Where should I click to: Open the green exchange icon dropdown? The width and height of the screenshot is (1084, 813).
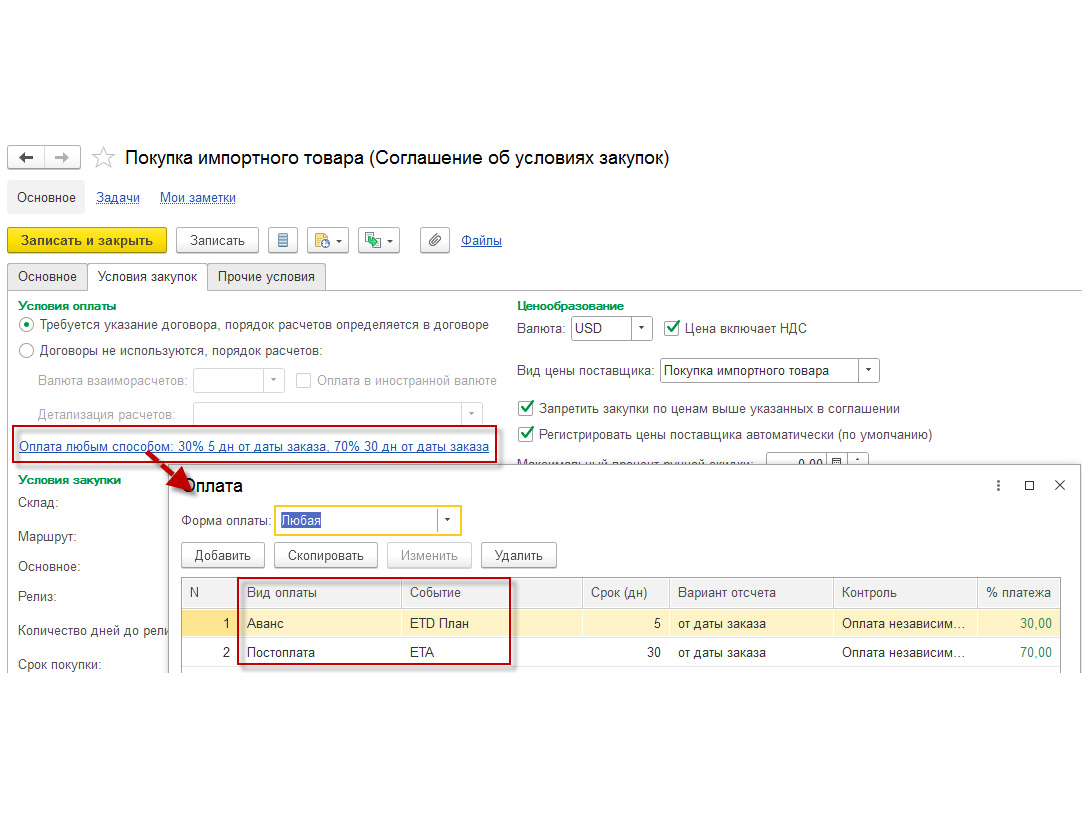click(x=379, y=240)
